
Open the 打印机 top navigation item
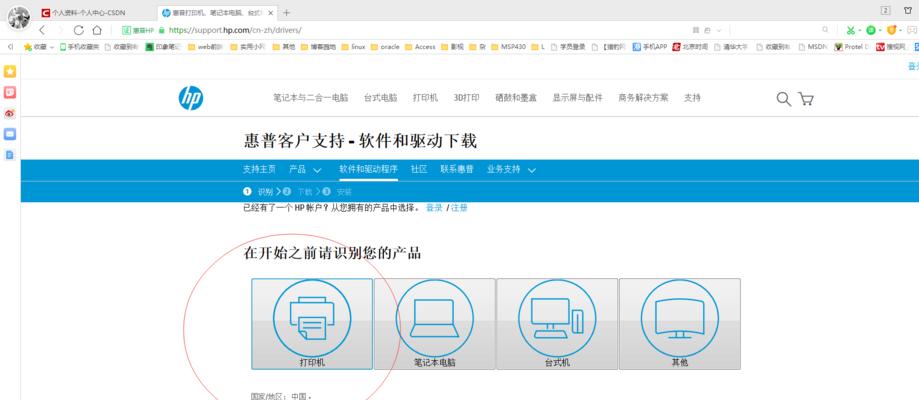pyautogui.click(x=426, y=98)
